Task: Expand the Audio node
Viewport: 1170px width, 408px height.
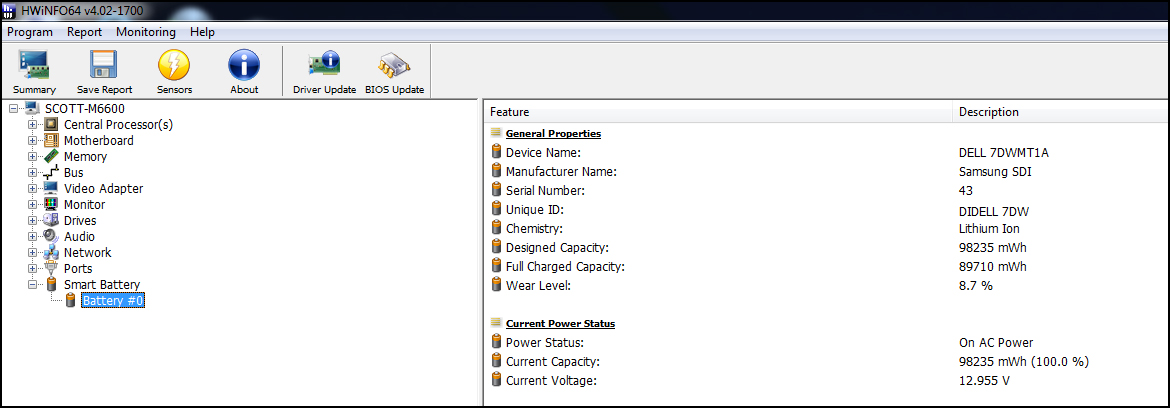Action: [32, 236]
